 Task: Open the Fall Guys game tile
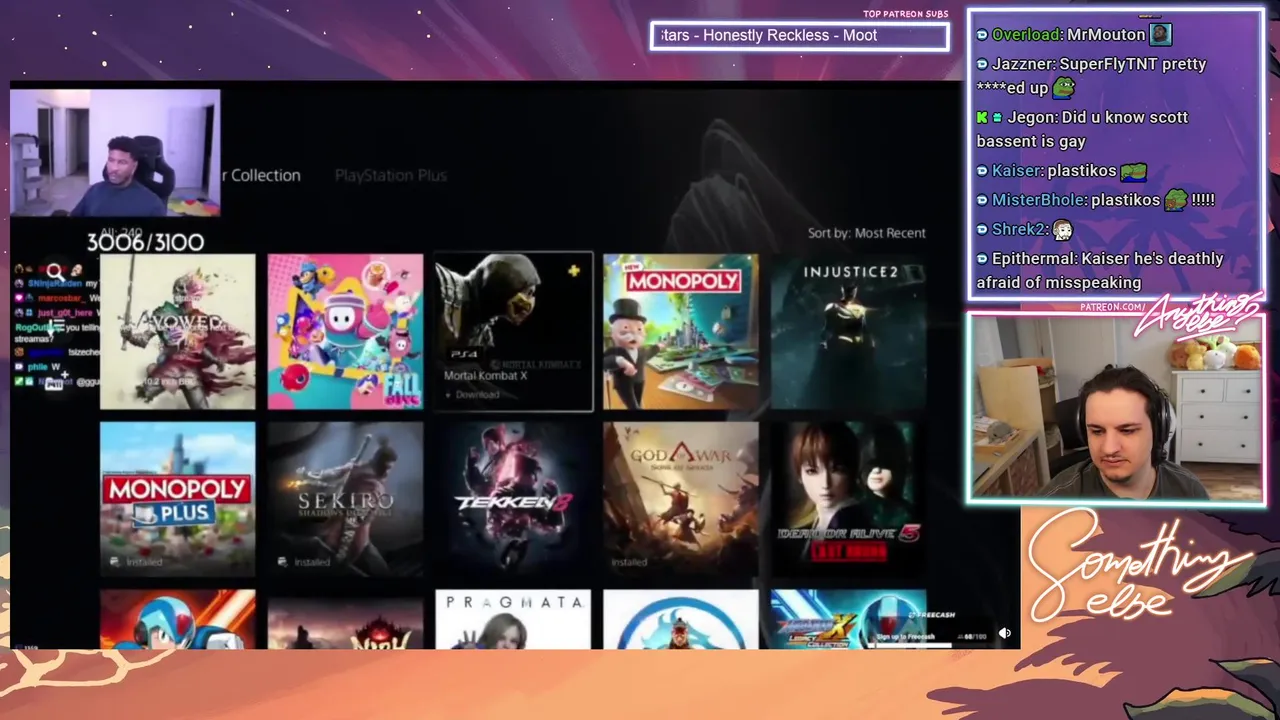345,331
